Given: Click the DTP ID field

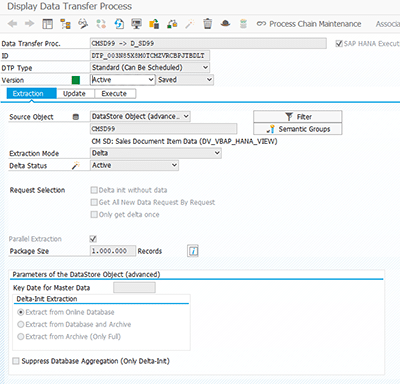Looking at the screenshot, I should coord(150,56).
